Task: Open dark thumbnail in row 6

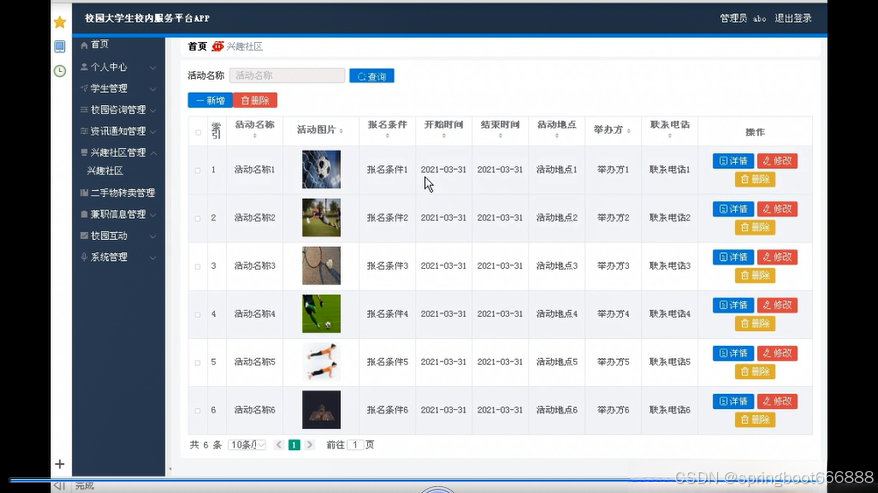Action: (321, 410)
